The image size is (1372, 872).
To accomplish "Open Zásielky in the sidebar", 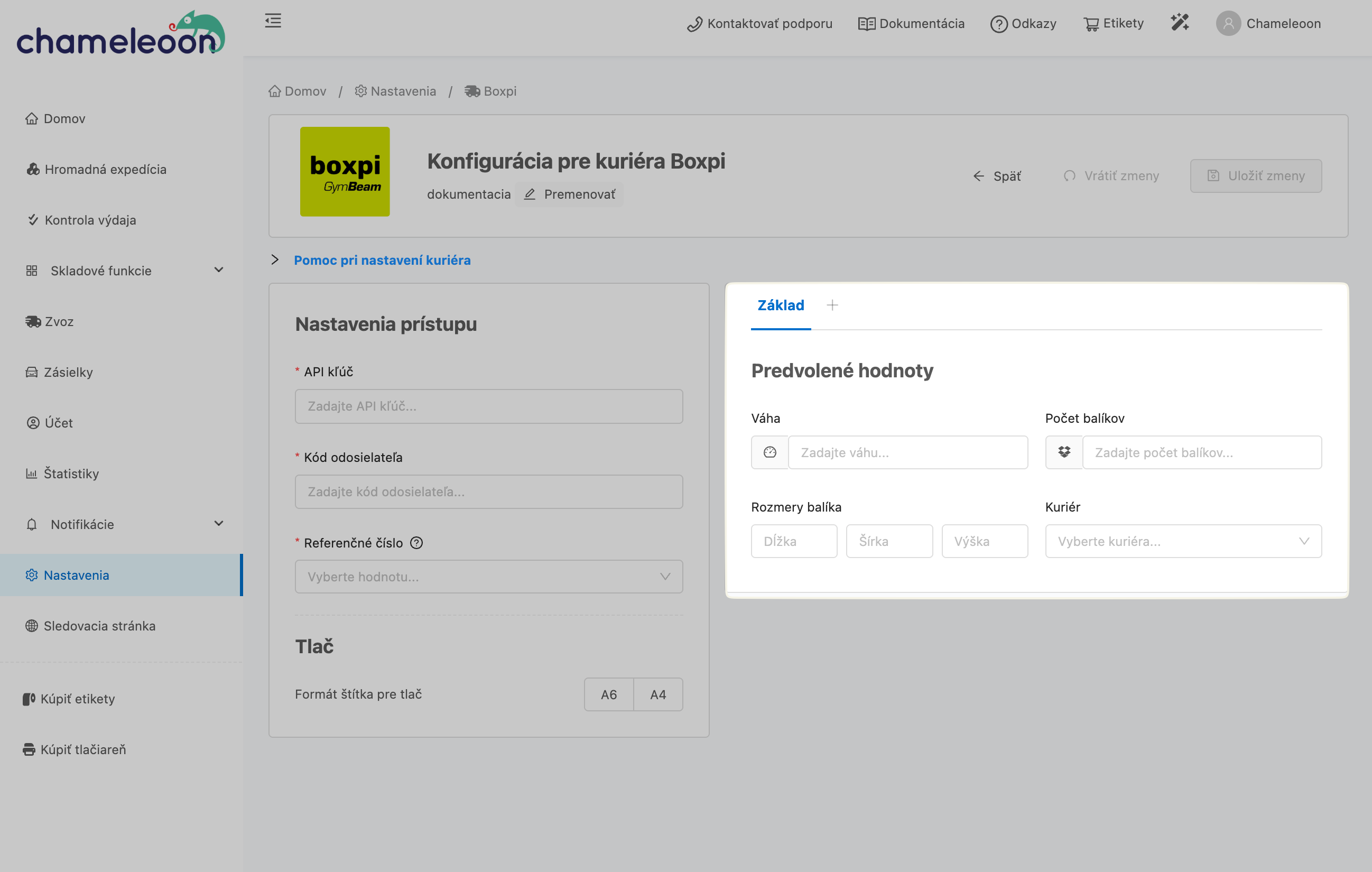I will coord(68,372).
